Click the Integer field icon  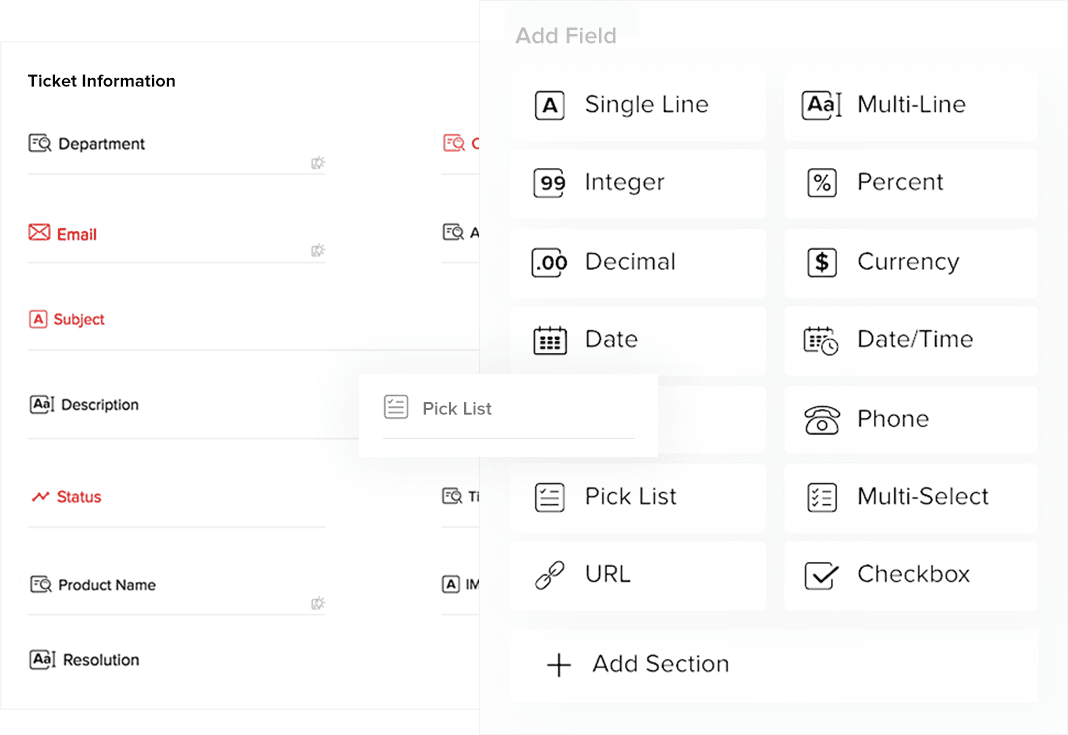point(549,182)
